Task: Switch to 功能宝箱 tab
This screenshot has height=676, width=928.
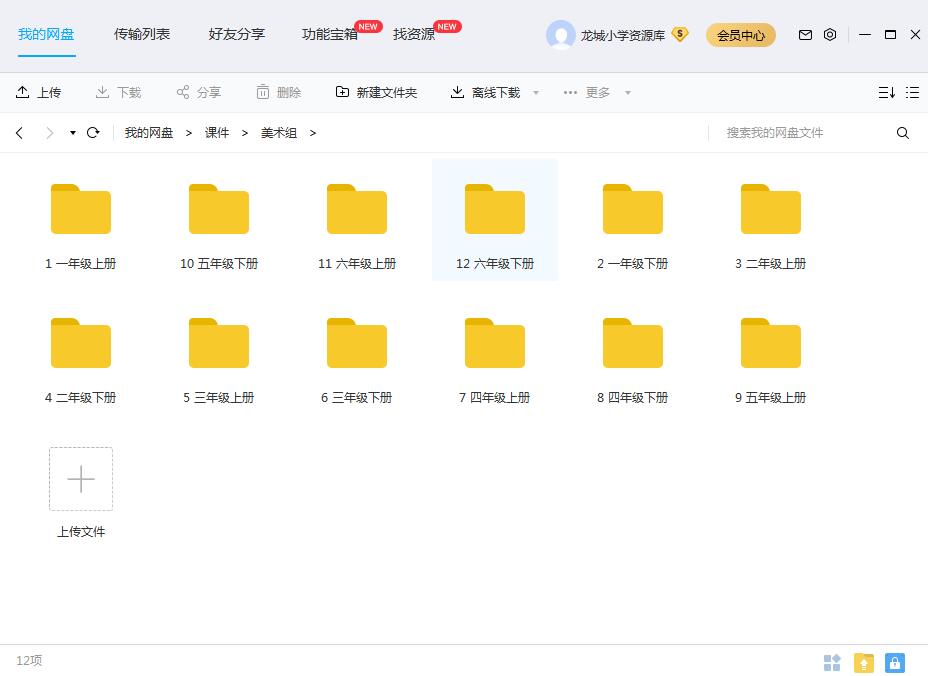Action: click(330, 34)
